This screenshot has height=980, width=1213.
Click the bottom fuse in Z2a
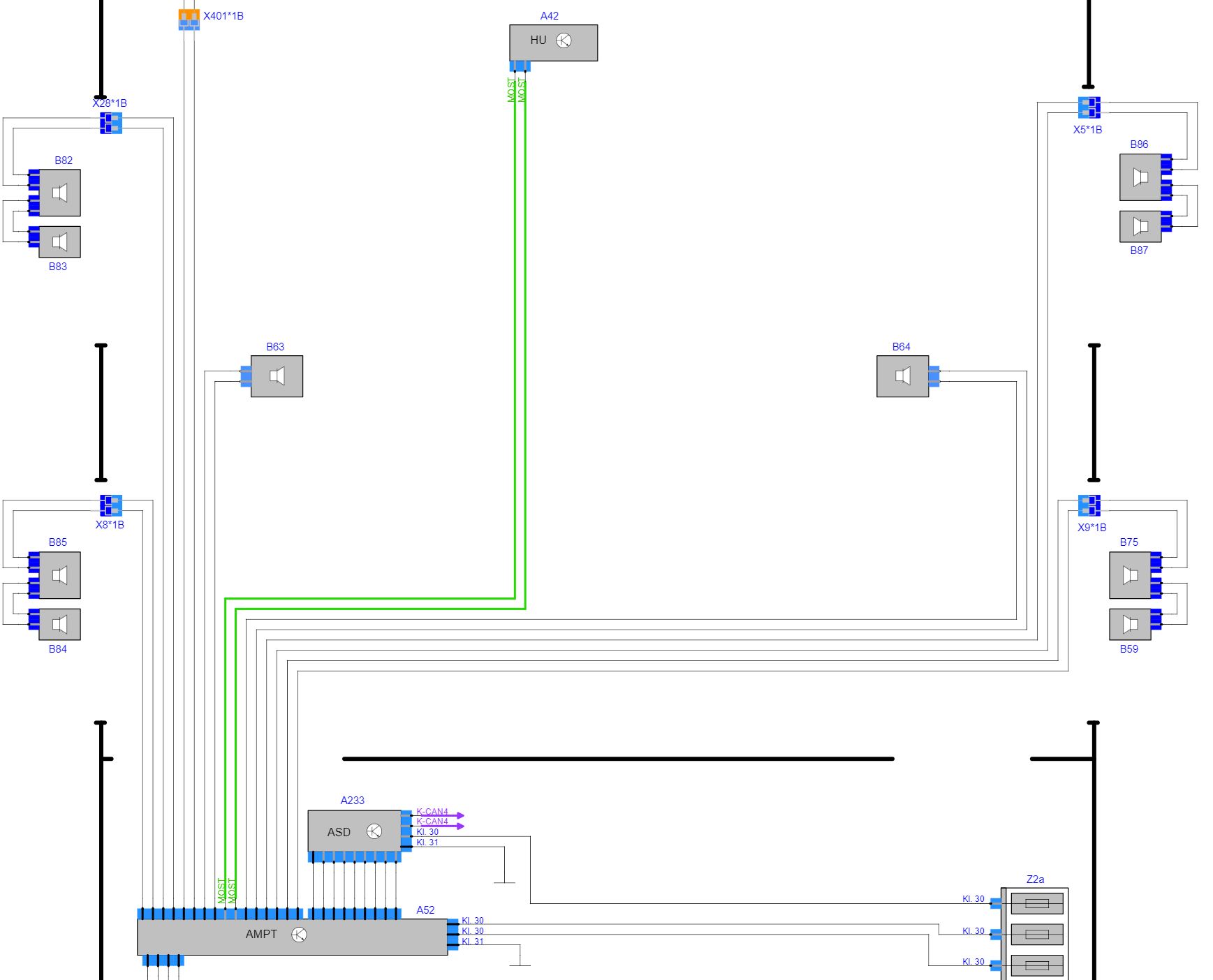1037,965
